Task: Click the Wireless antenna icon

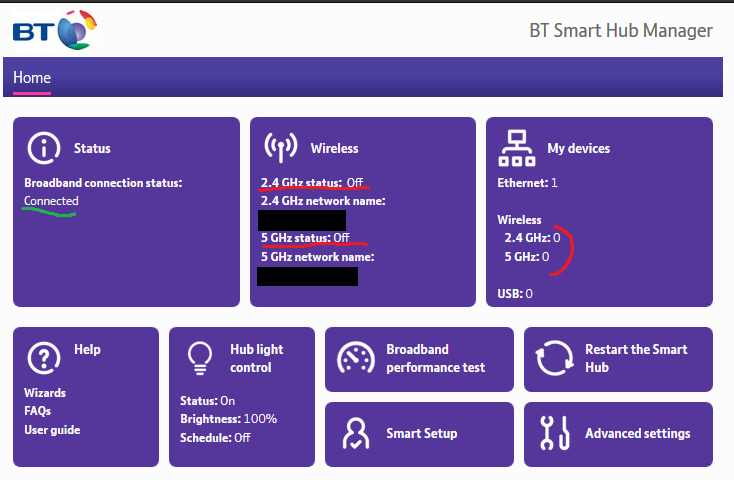Action: pyautogui.click(x=280, y=147)
